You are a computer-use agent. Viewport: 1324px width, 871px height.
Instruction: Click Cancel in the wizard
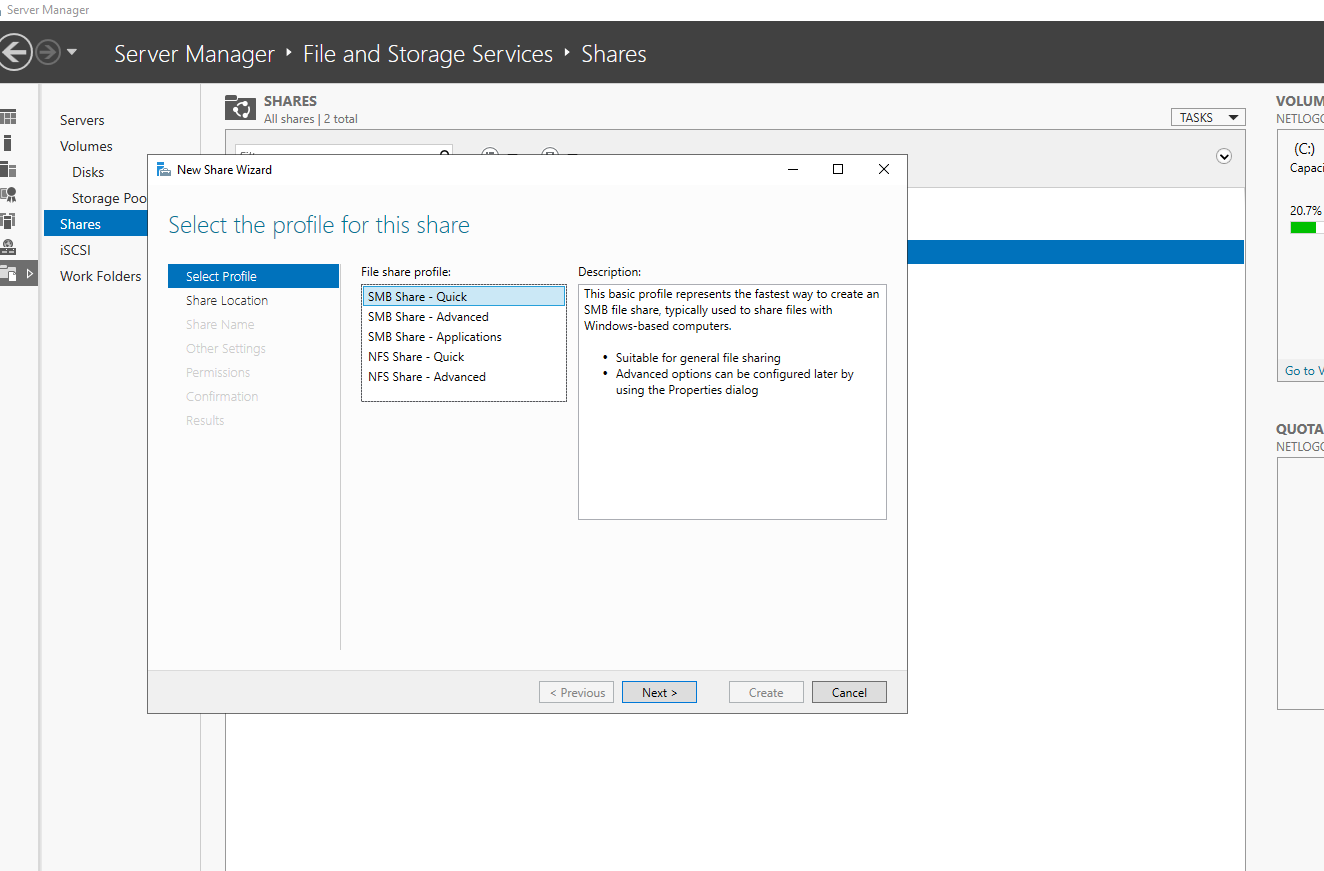click(849, 692)
